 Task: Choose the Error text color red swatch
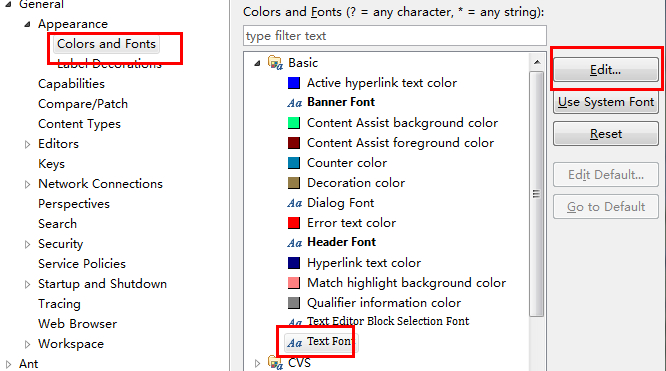click(x=294, y=223)
